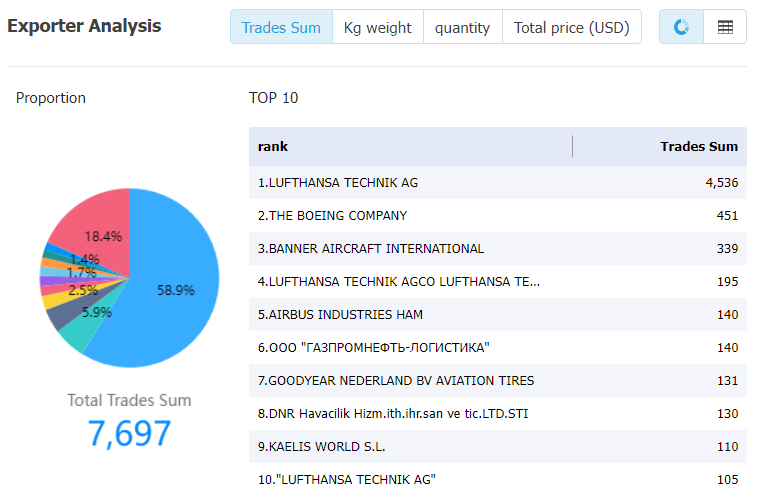Select row 4.LUFTHANSA TECHNIK AGCO LUFTHANSA TE...

pos(498,281)
